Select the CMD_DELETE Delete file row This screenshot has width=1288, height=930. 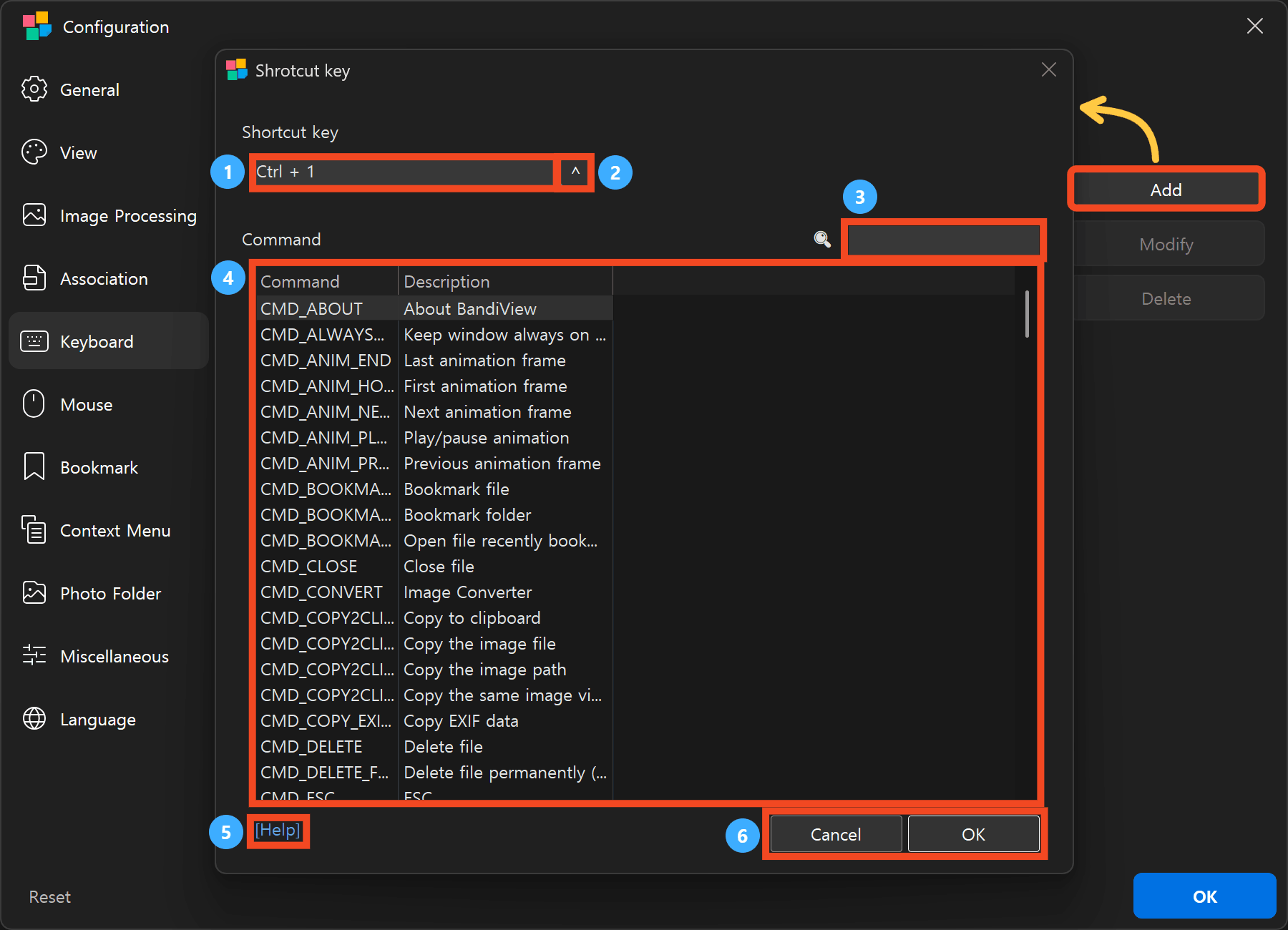click(x=434, y=747)
